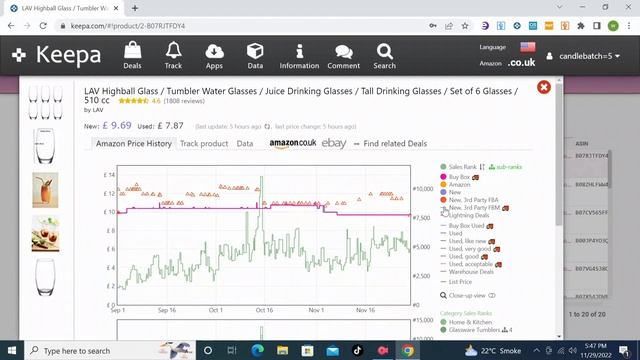Click the Windows search box
Image resolution: width=640 pixels, height=360 pixels.
pyautogui.click(x=110, y=350)
